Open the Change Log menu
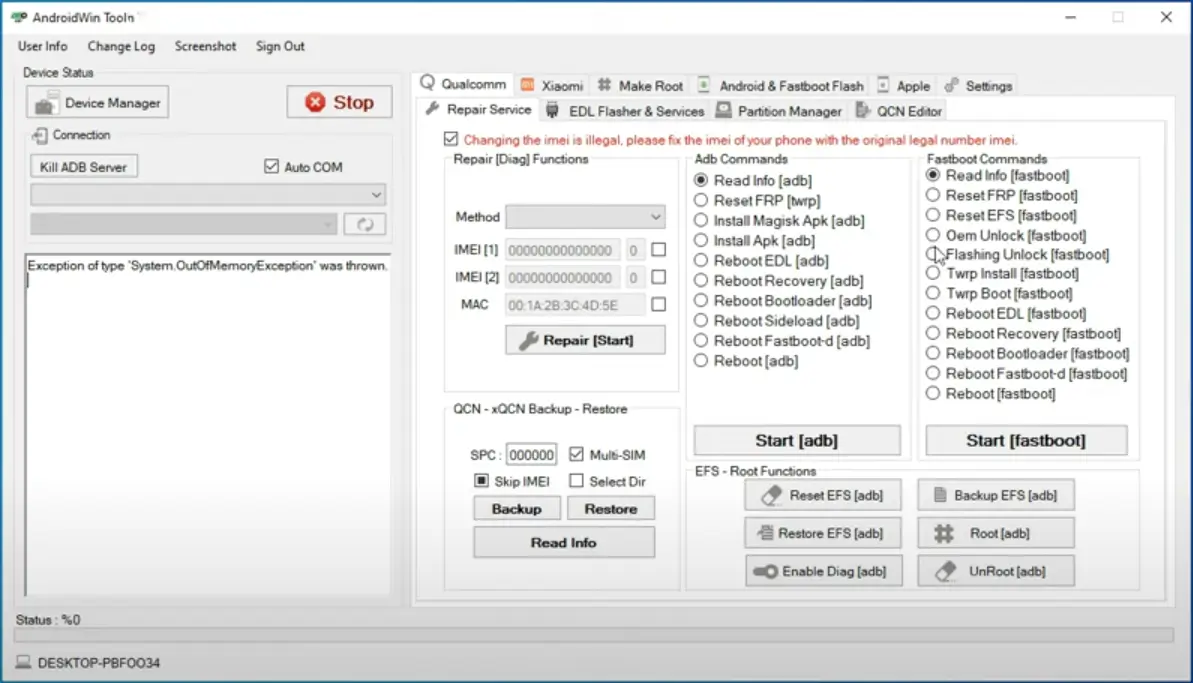 pyautogui.click(x=121, y=46)
